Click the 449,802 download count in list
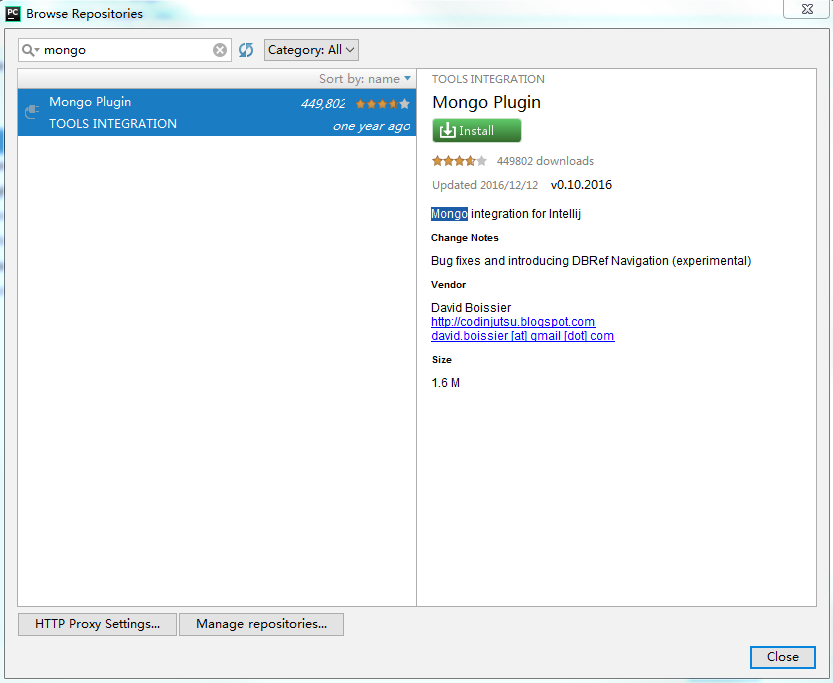 [x=323, y=104]
